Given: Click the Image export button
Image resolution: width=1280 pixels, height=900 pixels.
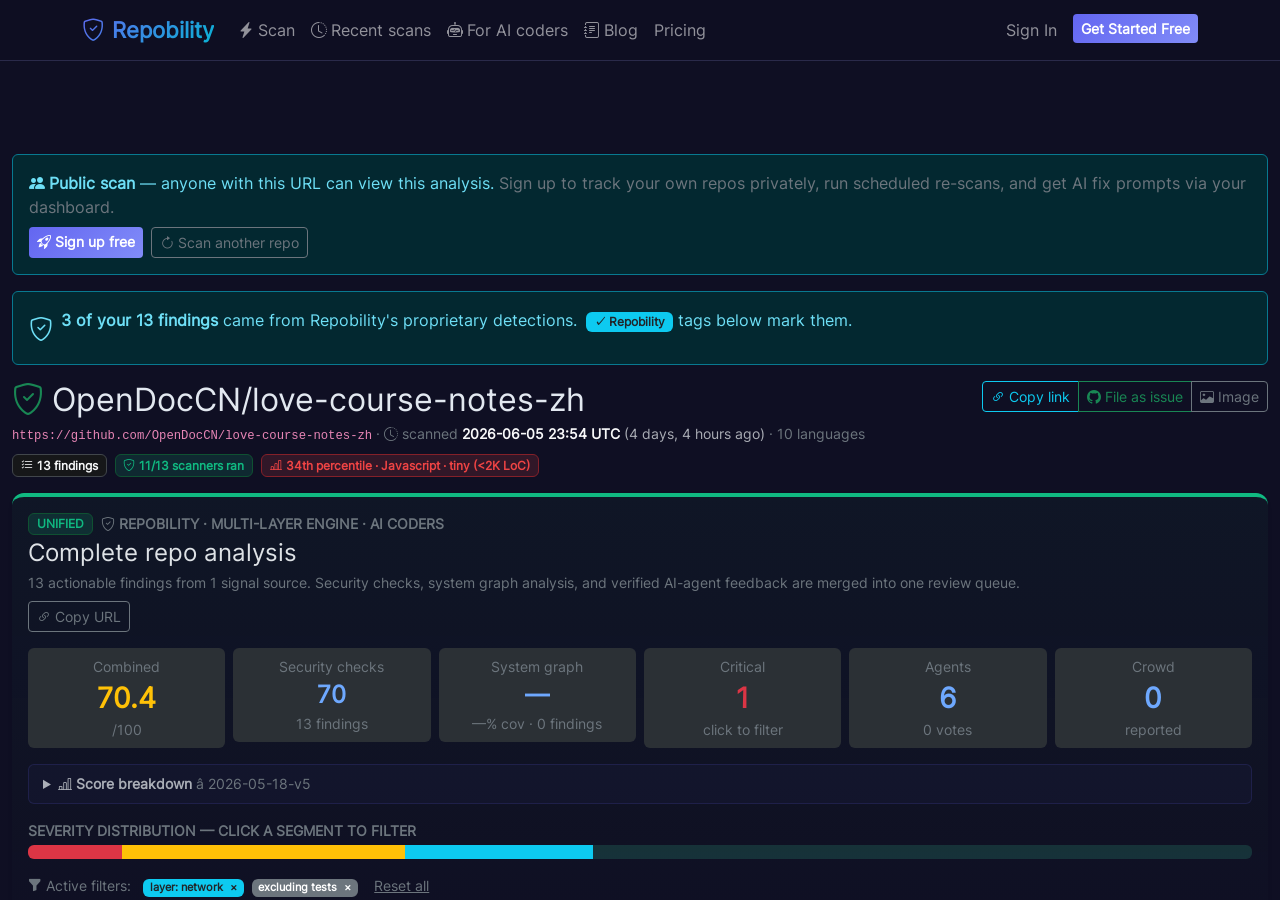Looking at the screenshot, I should tap(1229, 396).
